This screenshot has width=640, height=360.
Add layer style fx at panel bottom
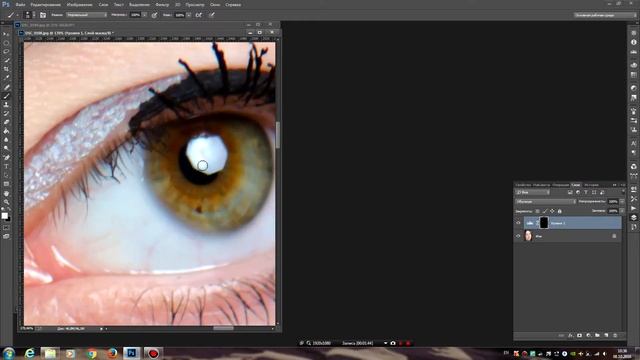[571, 335]
